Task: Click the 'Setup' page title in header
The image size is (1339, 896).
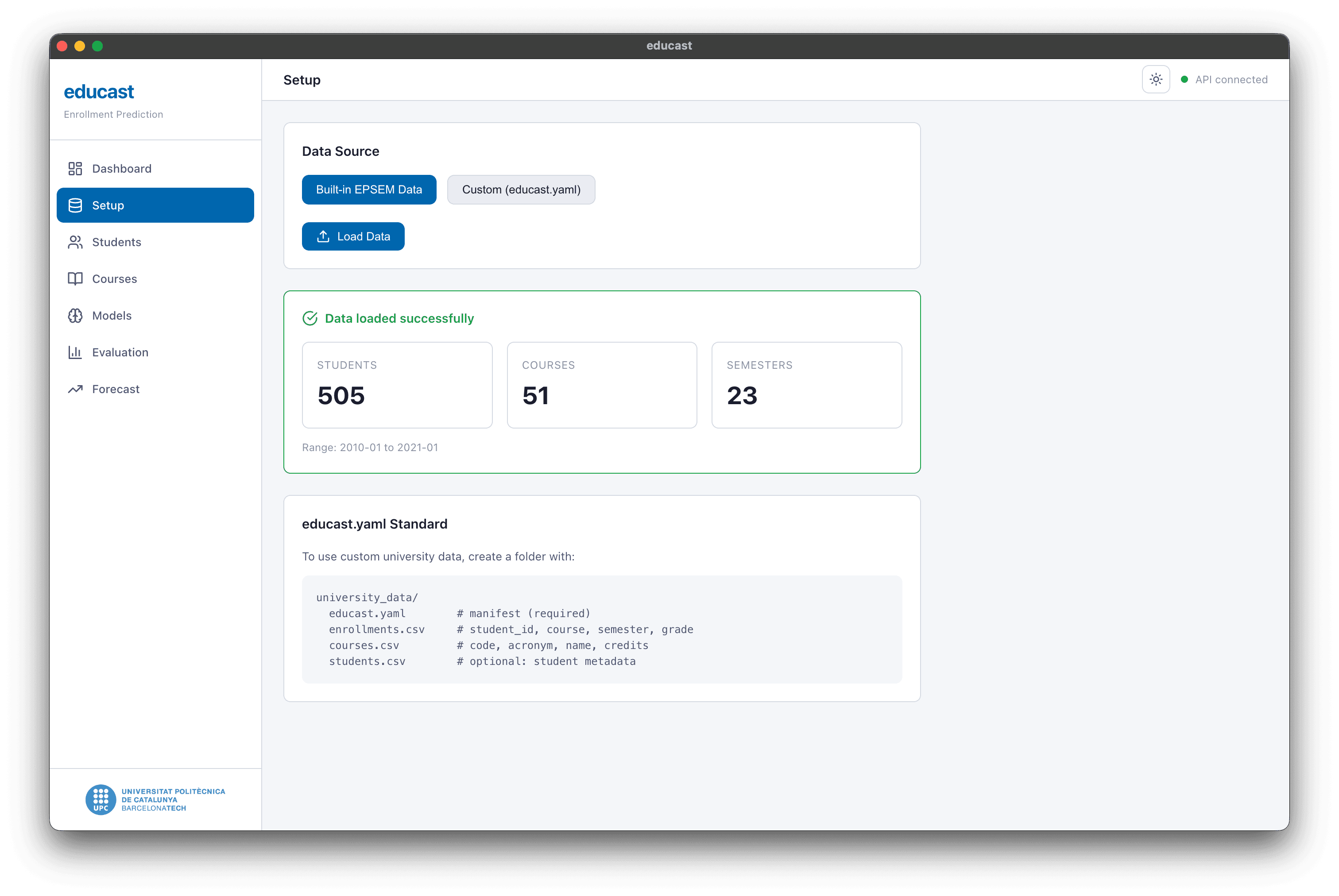Action: tap(302, 80)
